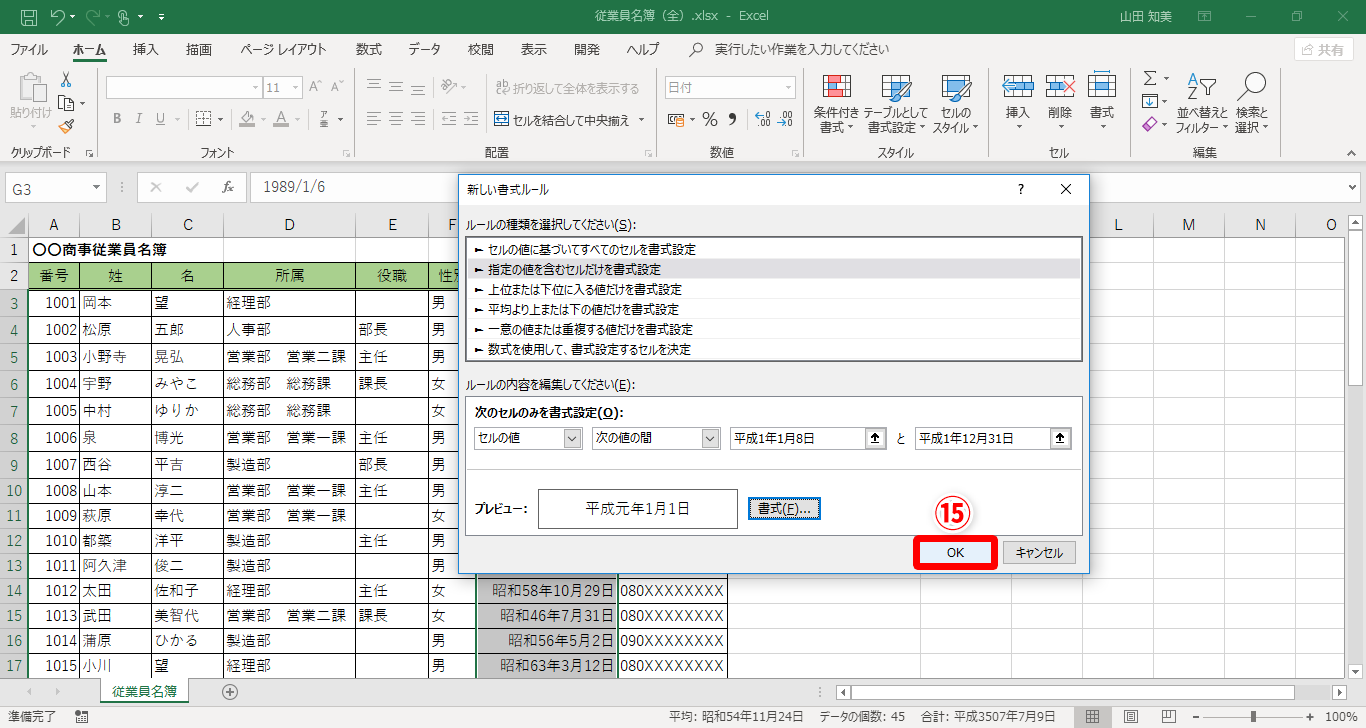This screenshot has height=728, width=1366.
Task: Switch to the 挿入 ribbon tab
Action: (x=146, y=49)
